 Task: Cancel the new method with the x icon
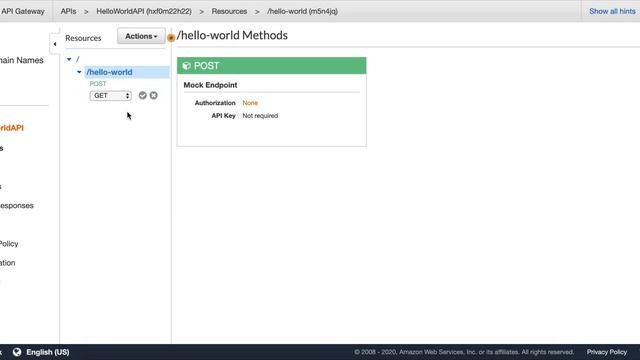pyautogui.click(x=153, y=95)
